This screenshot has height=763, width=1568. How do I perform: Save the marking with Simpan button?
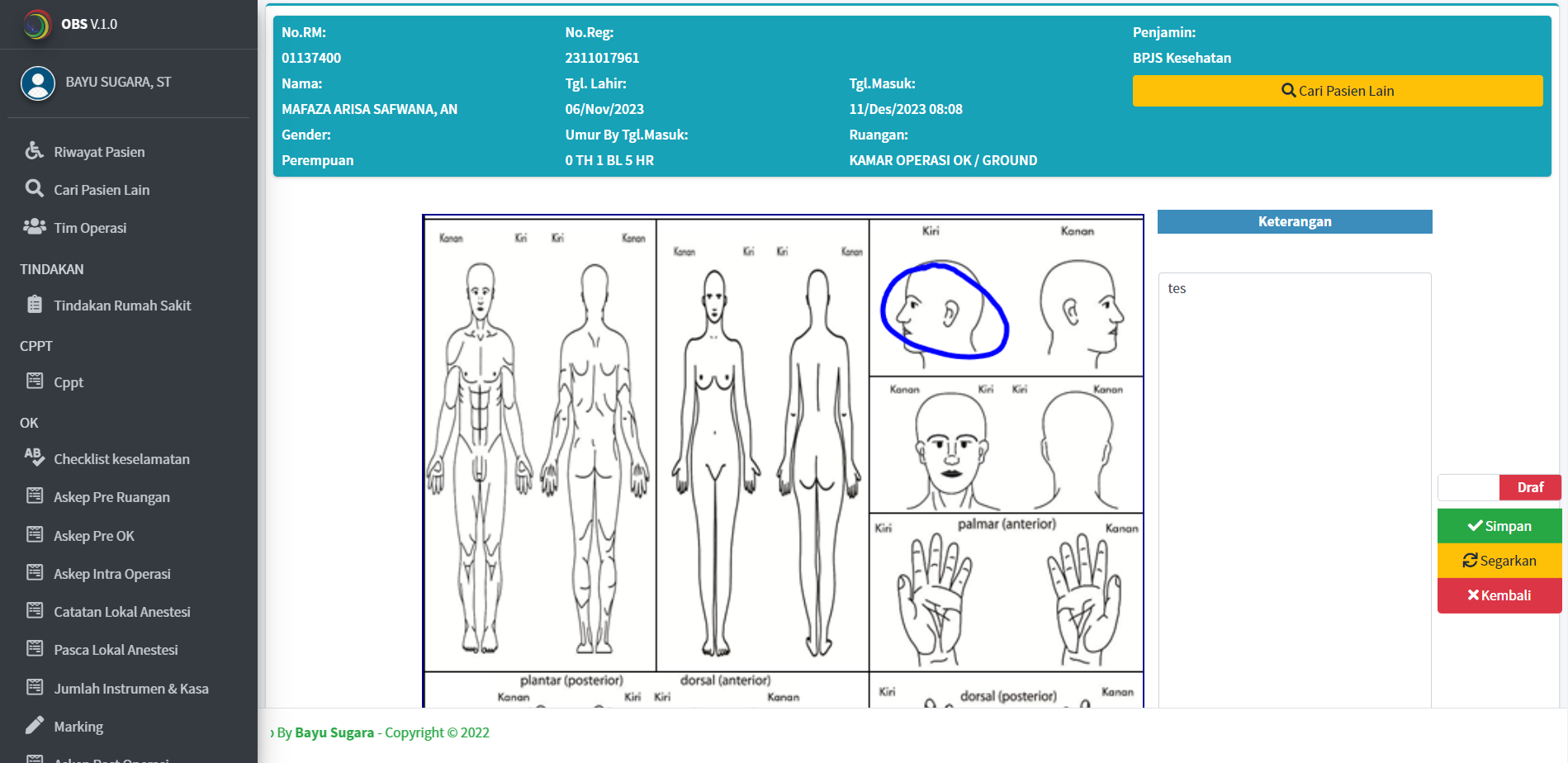(1499, 526)
